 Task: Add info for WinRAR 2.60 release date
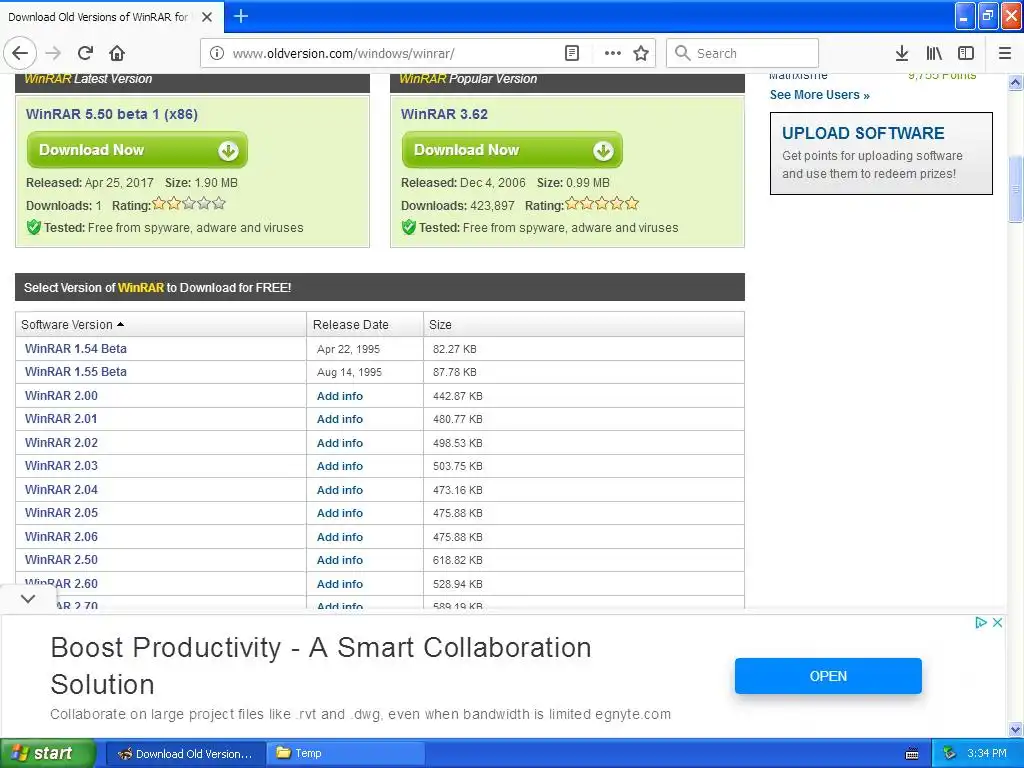click(x=340, y=584)
